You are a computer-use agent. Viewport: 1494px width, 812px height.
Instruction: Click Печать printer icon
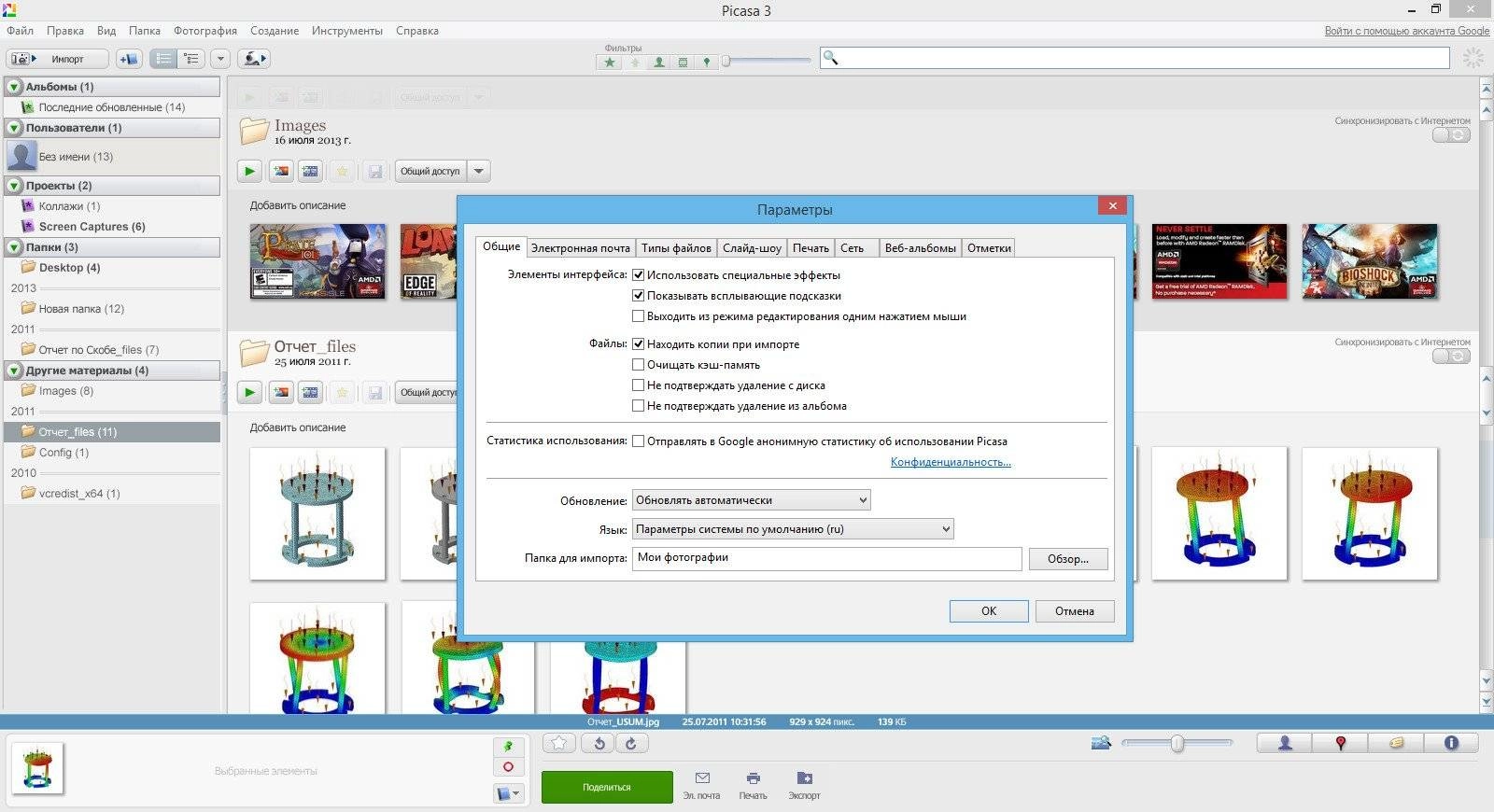(x=754, y=778)
